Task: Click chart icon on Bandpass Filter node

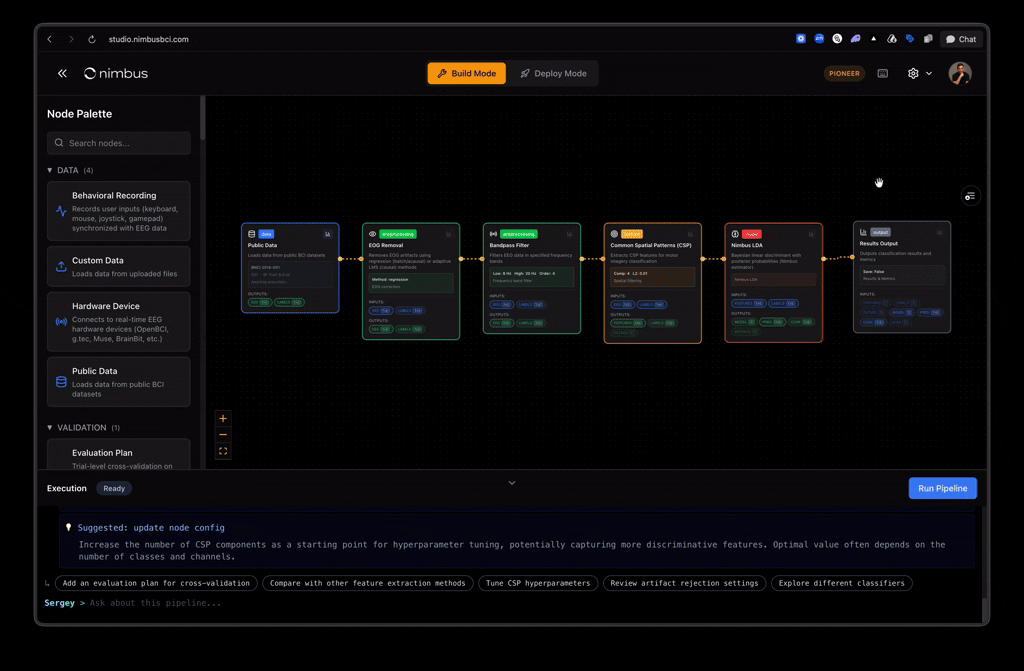Action: click(569, 234)
